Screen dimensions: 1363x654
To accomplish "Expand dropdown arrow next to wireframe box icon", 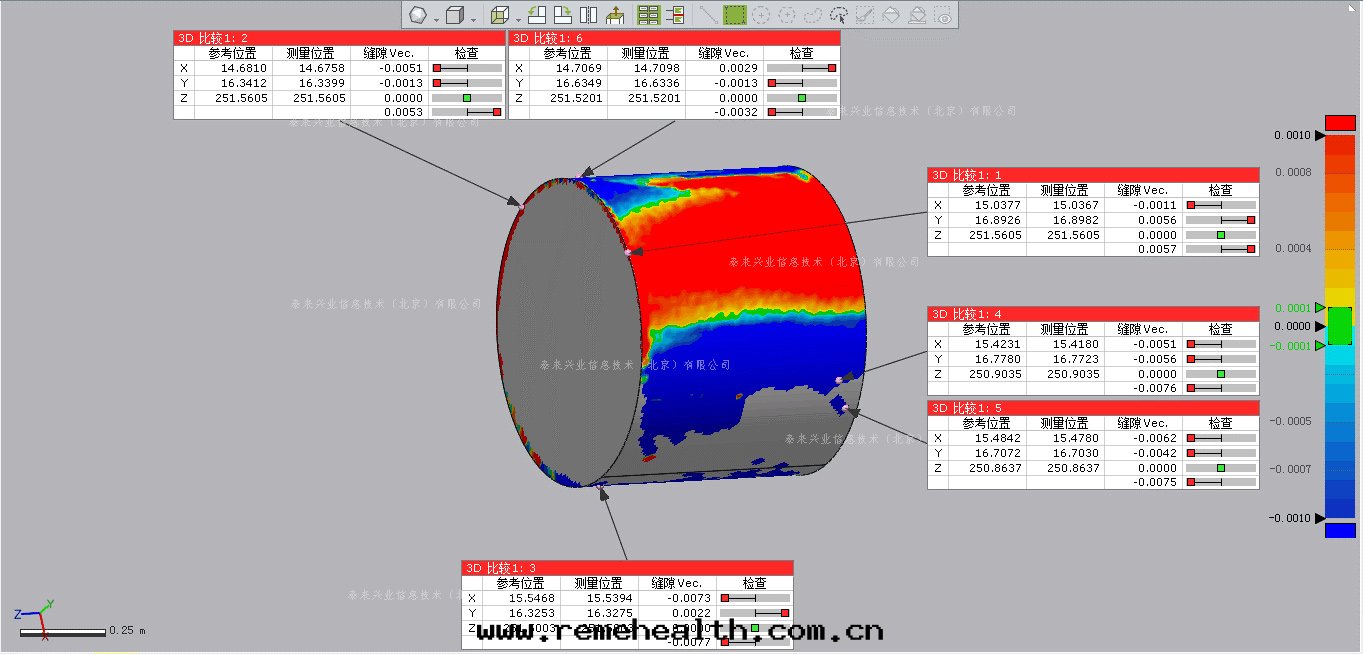I will (517, 17).
